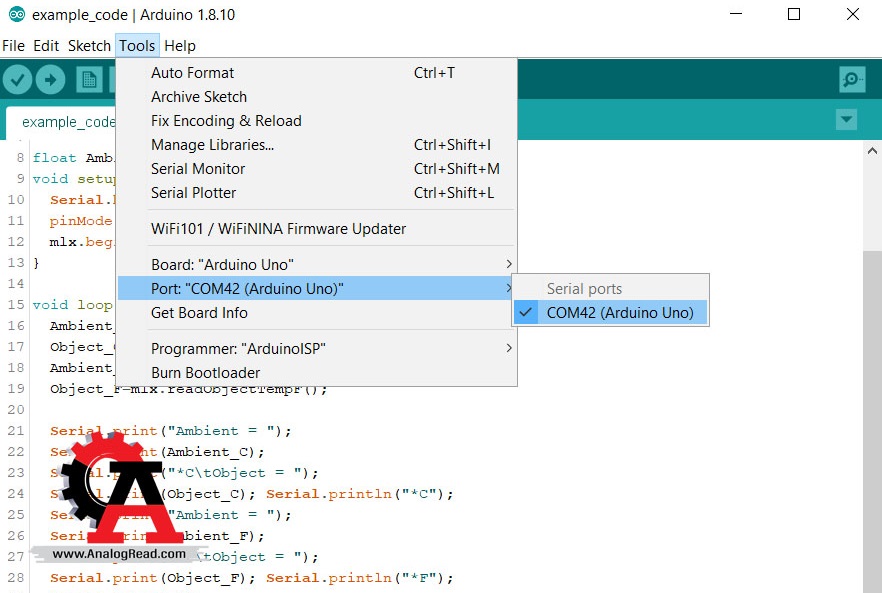Choose Burn Bootloader
This screenshot has width=882, height=593.
[317, 373]
